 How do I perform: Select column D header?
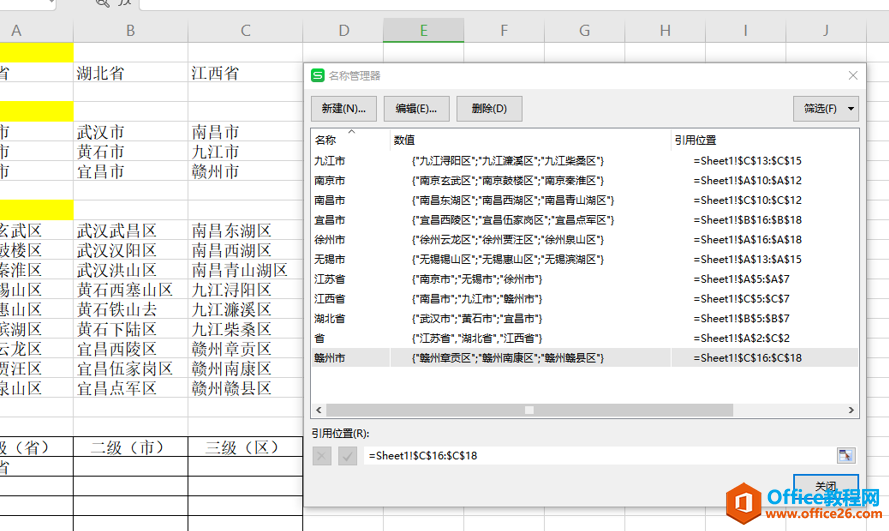coord(344,30)
